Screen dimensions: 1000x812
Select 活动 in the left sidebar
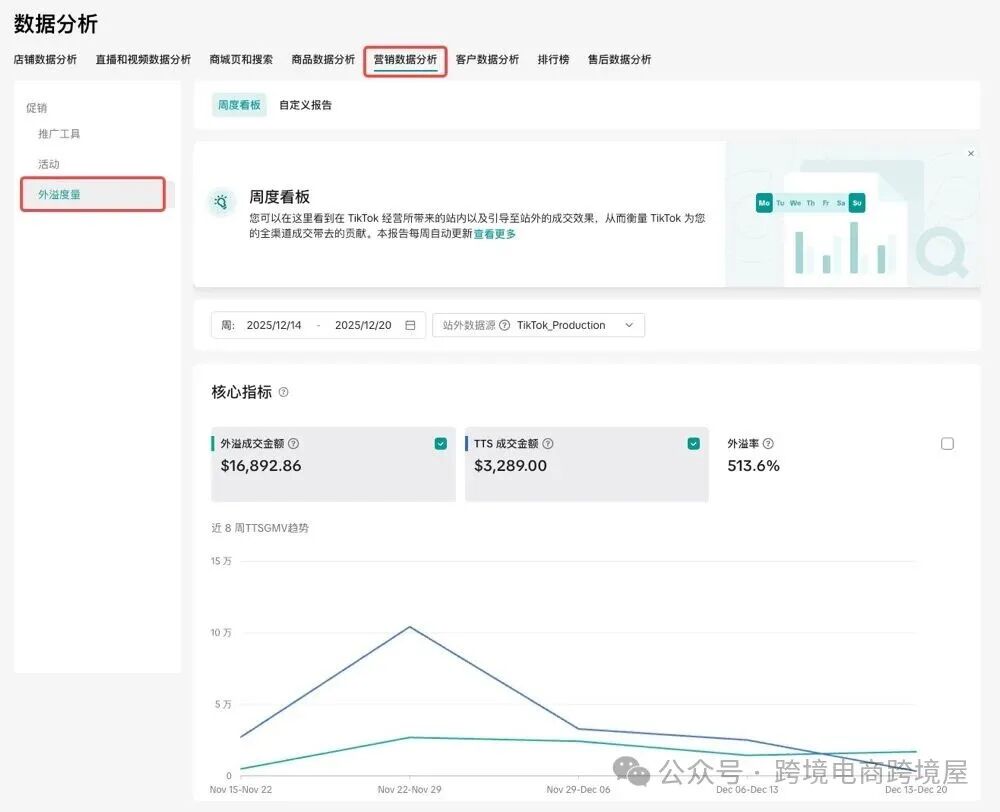click(49, 164)
